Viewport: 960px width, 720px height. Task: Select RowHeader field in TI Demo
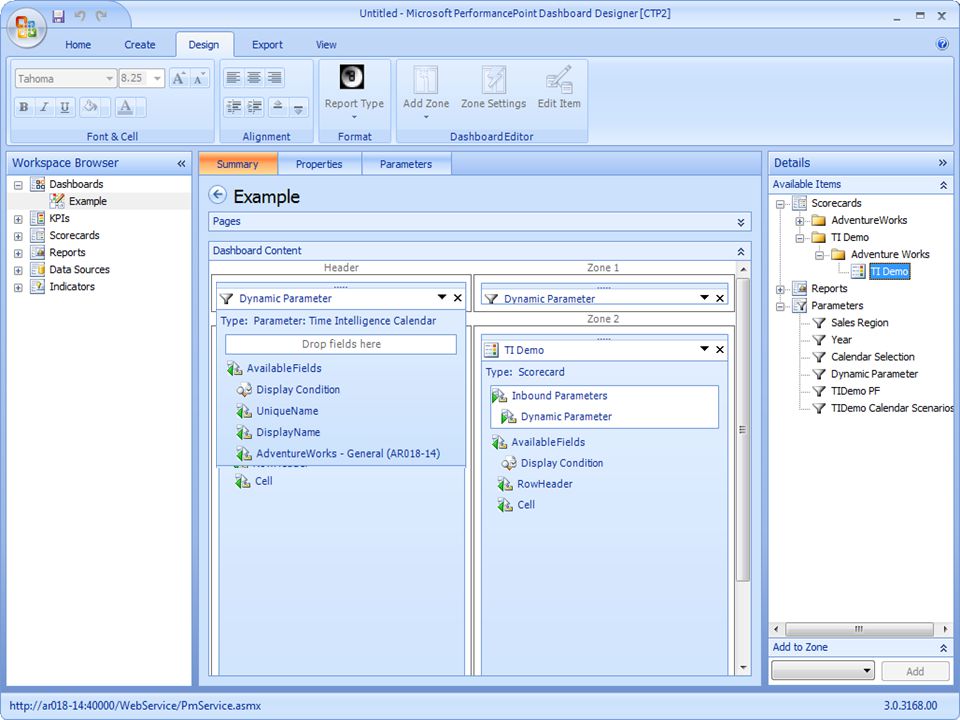[545, 484]
